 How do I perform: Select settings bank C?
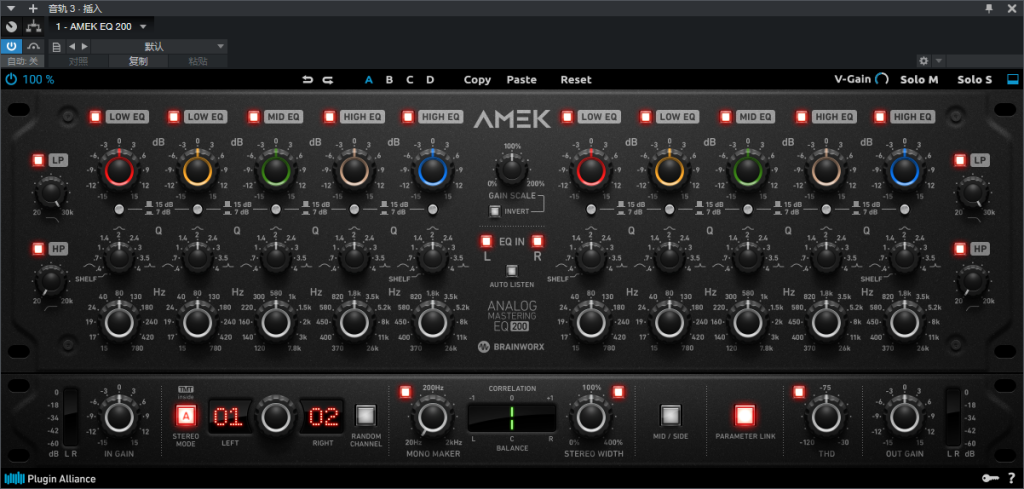point(410,80)
